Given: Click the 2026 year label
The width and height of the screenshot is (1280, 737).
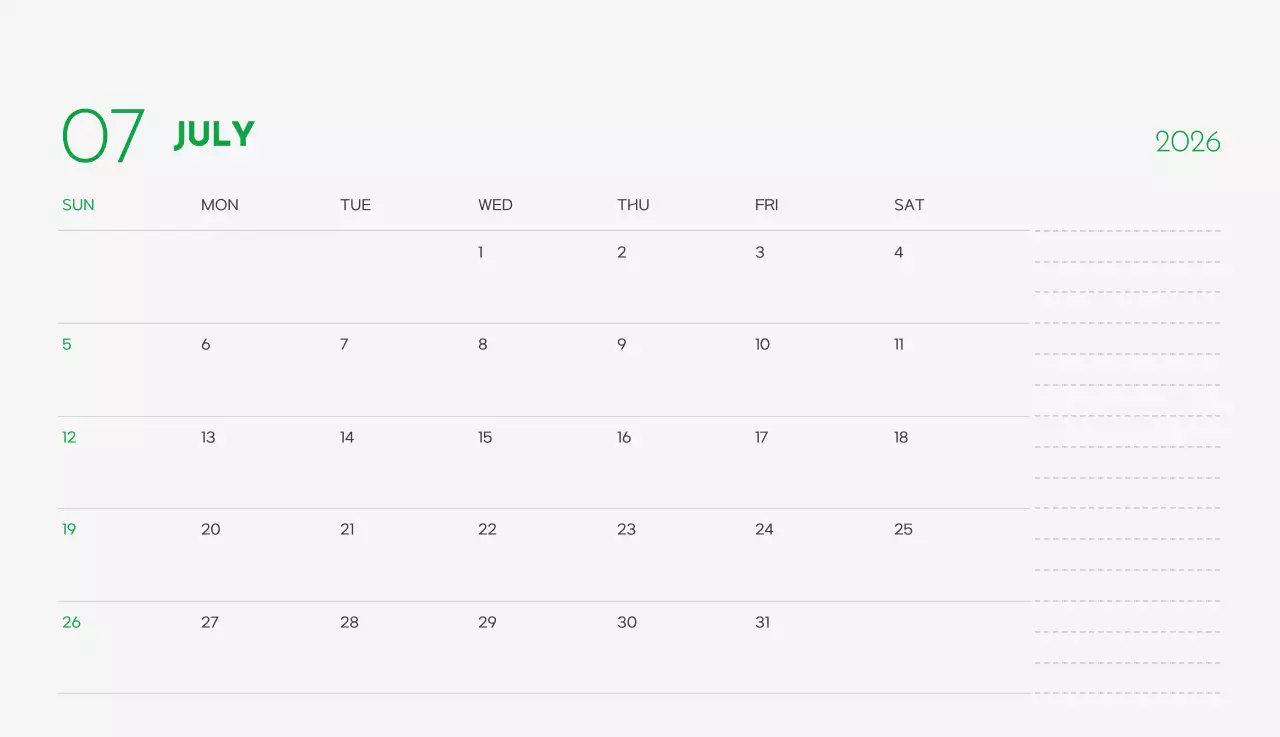Looking at the screenshot, I should pos(1187,142).
